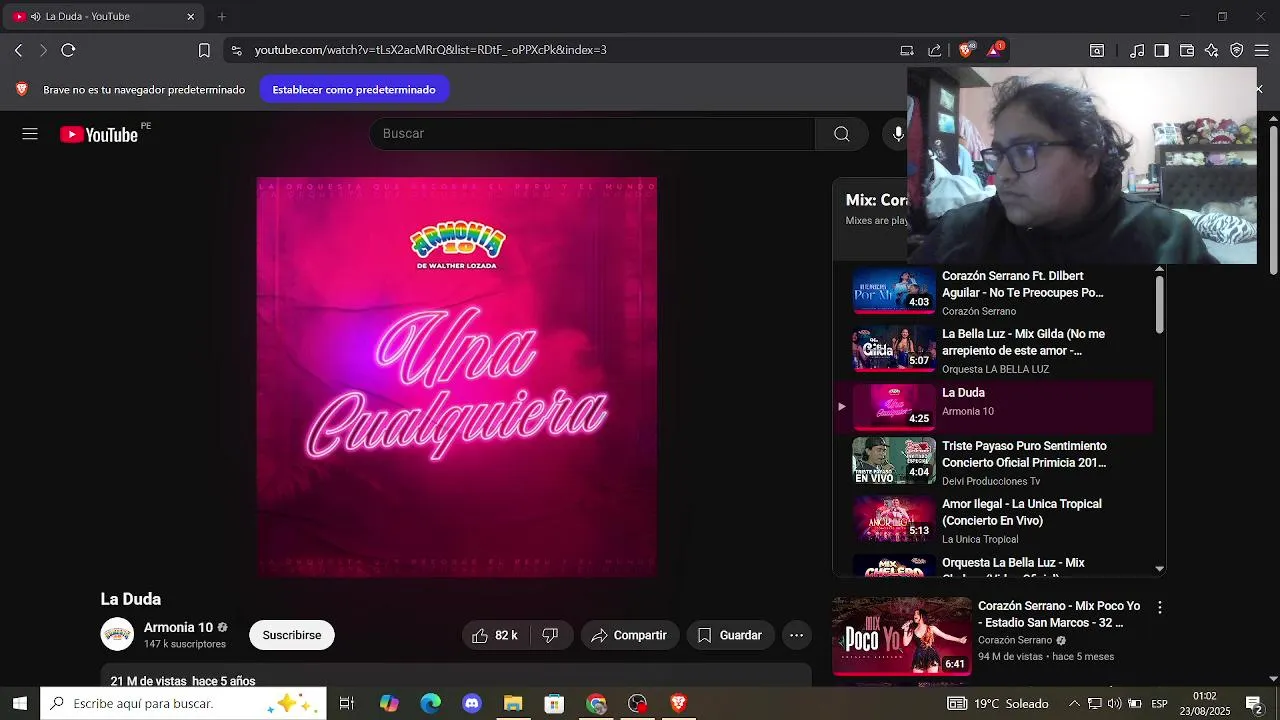The width and height of the screenshot is (1280, 720).
Task: Install app via address bar screen icon
Action: pyautogui.click(x=907, y=50)
